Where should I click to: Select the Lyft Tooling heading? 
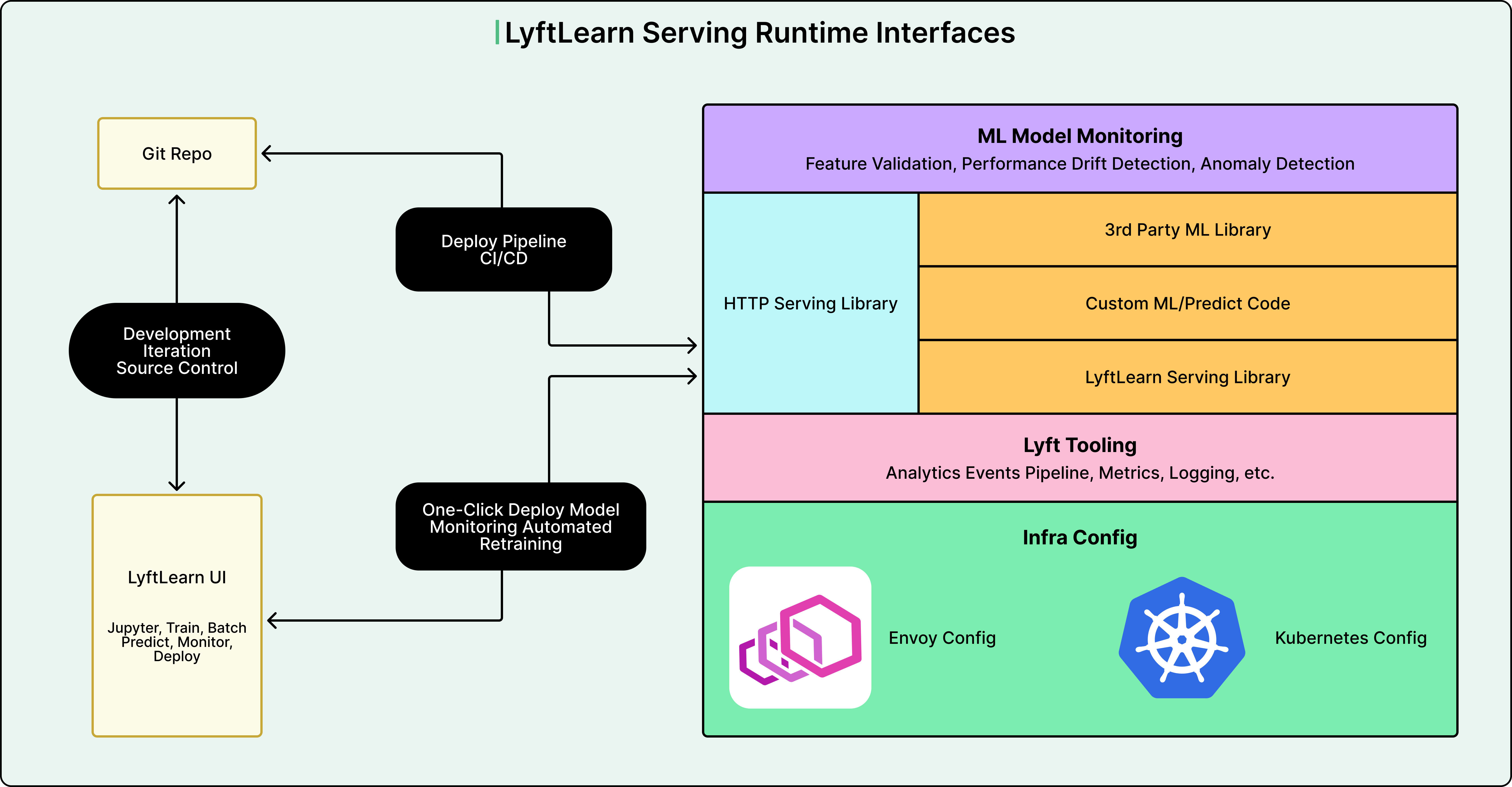pos(1079,445)
